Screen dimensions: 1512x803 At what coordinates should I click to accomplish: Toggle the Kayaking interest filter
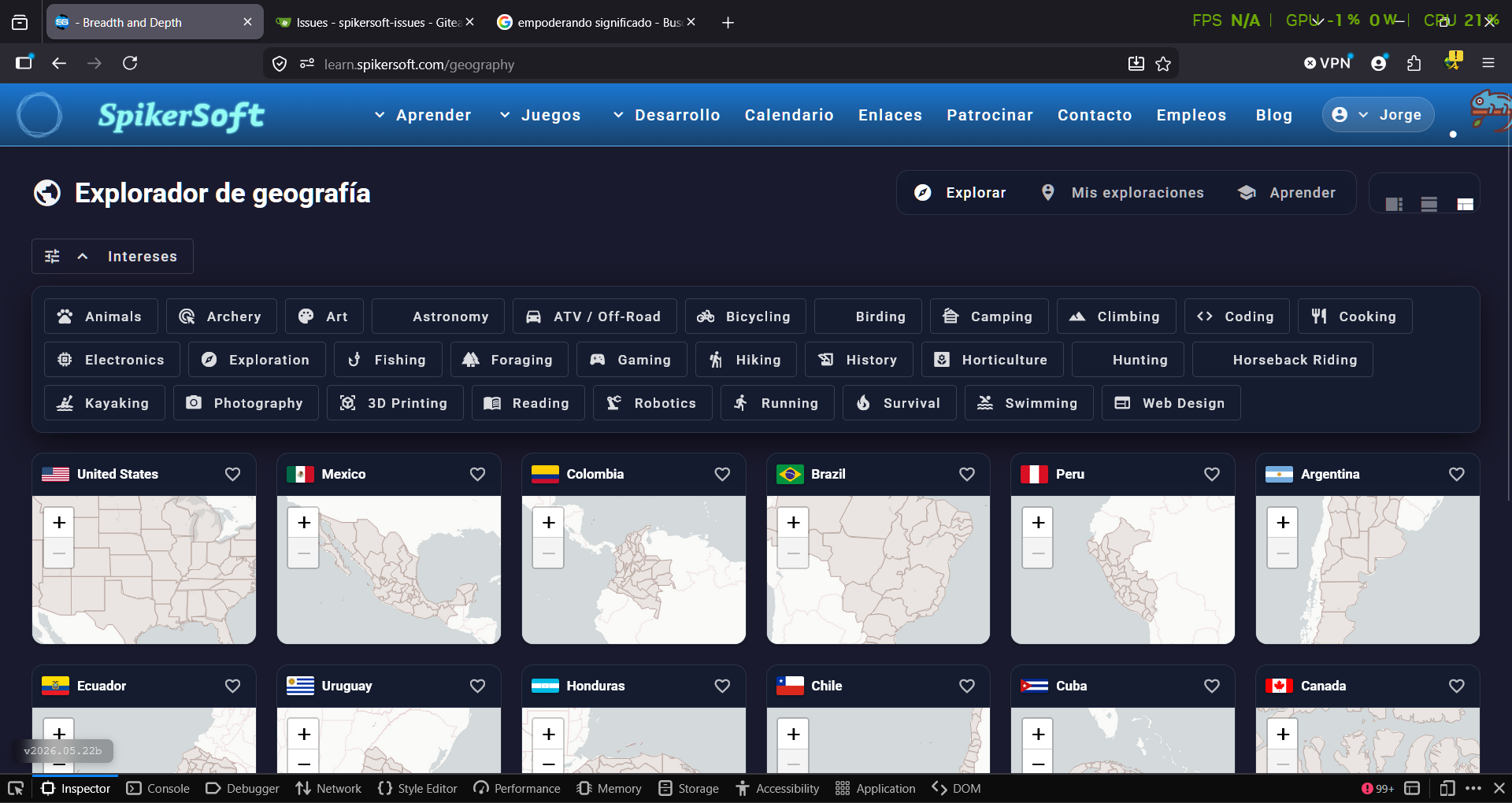105,403
